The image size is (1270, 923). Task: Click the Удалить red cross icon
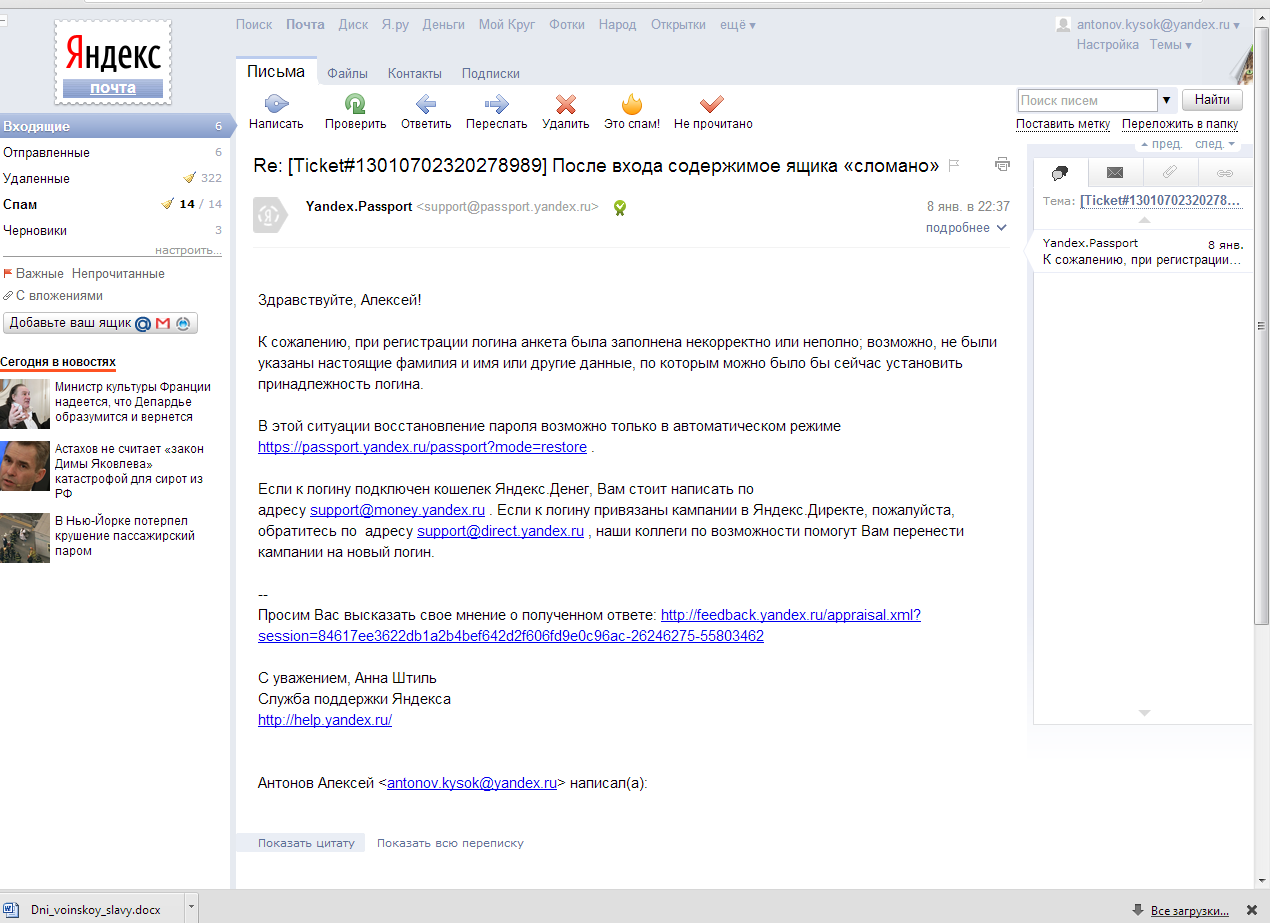pos(566,103)
